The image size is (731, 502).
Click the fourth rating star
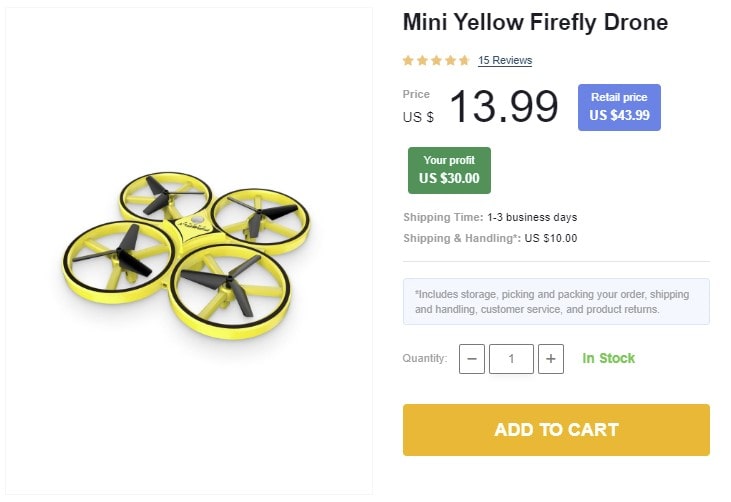coord(450,60)
